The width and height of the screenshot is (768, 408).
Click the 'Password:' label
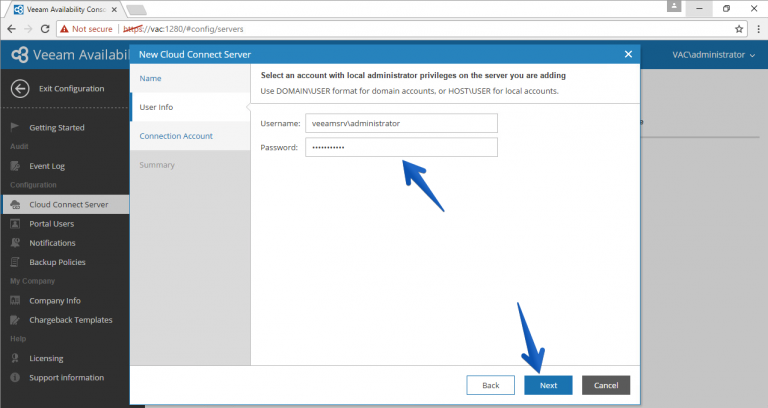[279, 147]
